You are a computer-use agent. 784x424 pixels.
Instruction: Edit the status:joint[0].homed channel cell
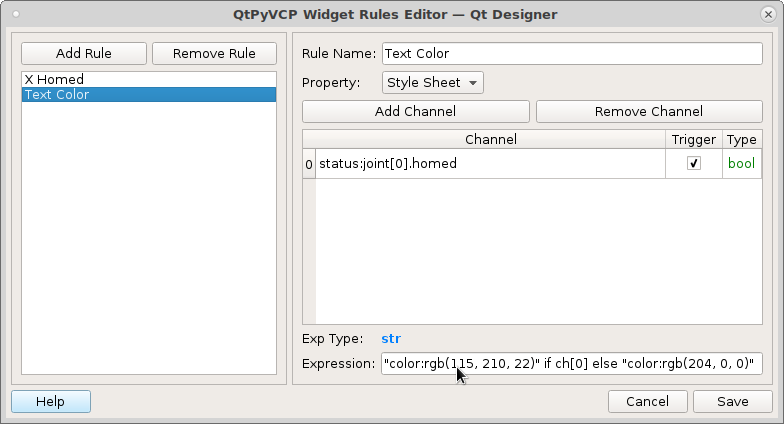point(490,164)
